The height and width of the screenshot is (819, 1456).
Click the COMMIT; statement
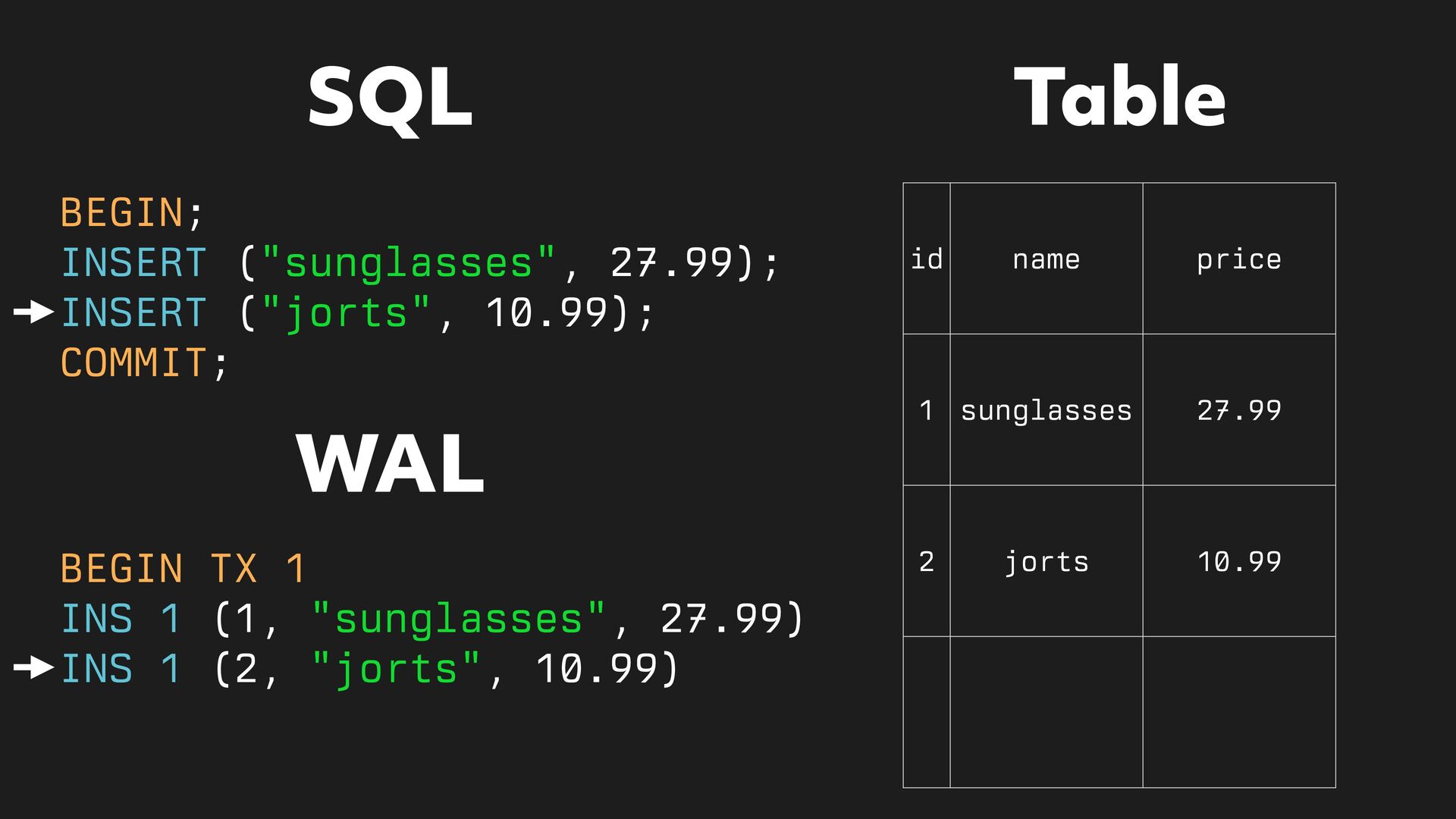(144, 362)
